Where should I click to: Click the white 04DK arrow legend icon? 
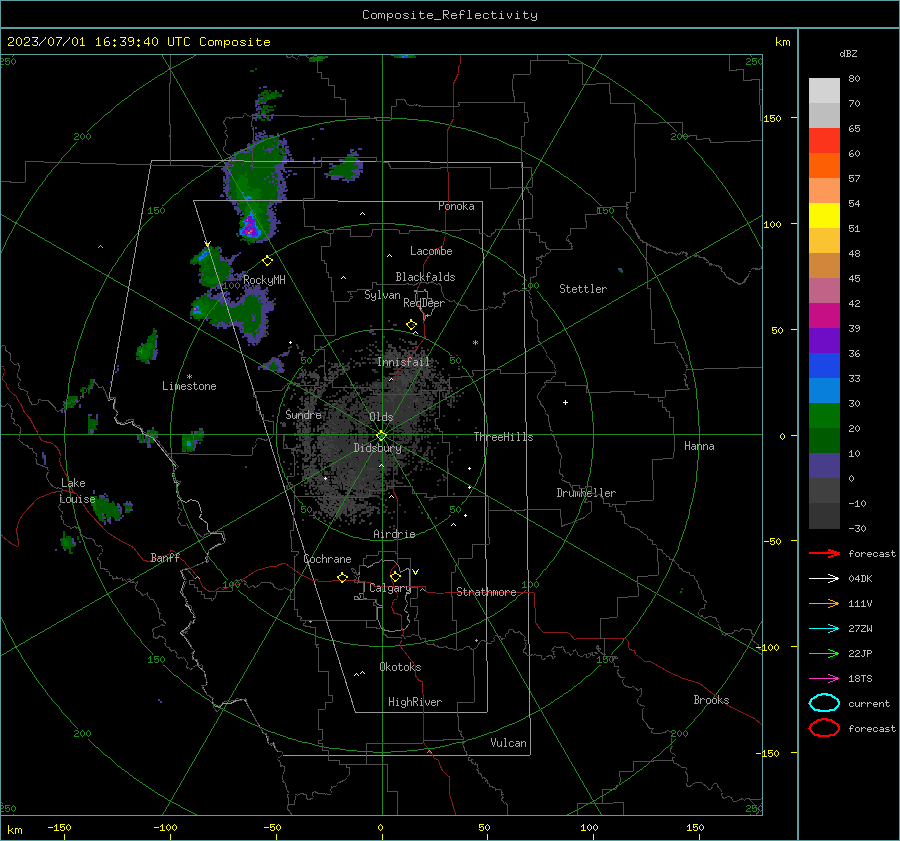pos(824,578)
